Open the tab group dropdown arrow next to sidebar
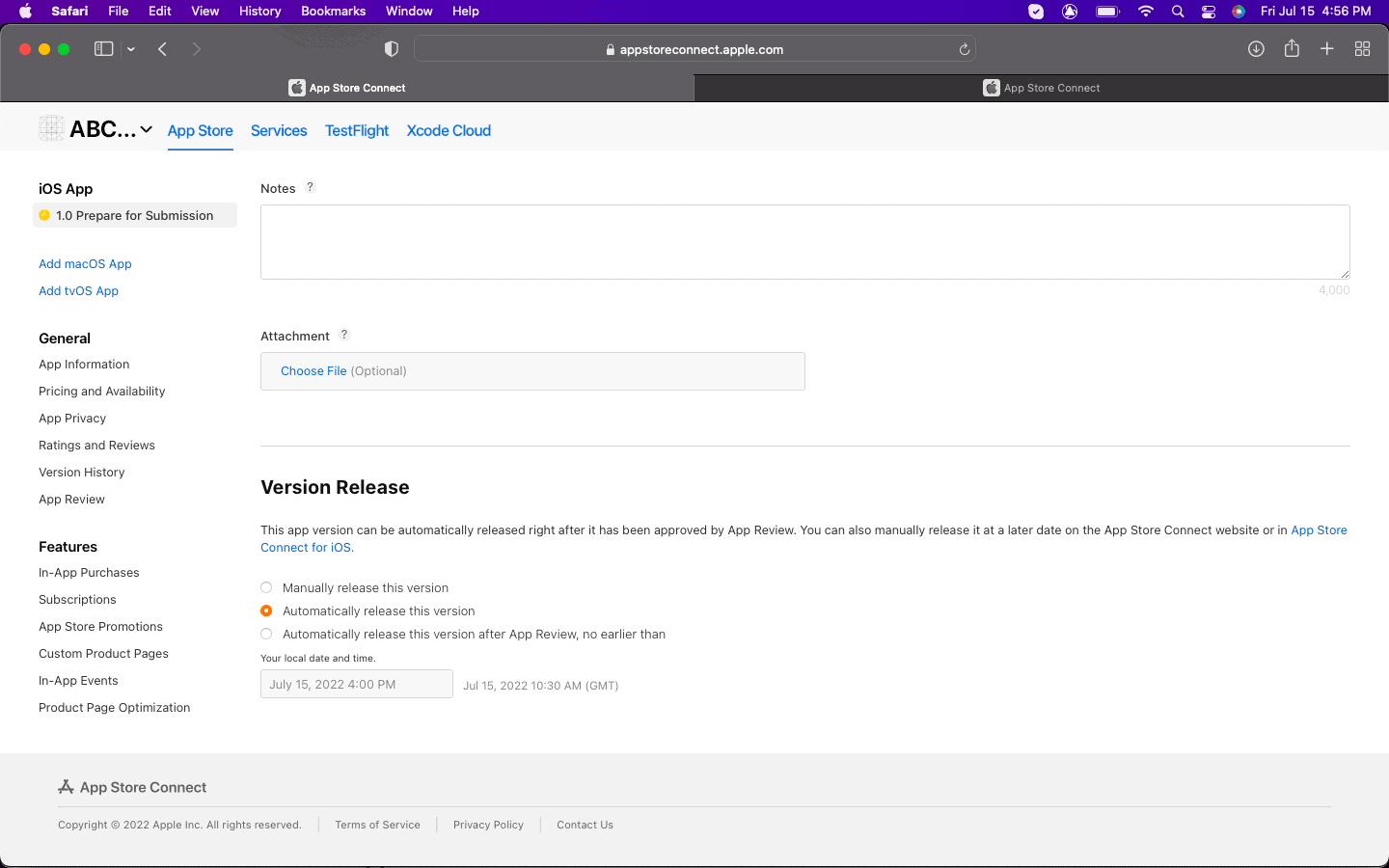Viewport: 1389px width, 868px height. pyautogui.click(x=131, y=49)
